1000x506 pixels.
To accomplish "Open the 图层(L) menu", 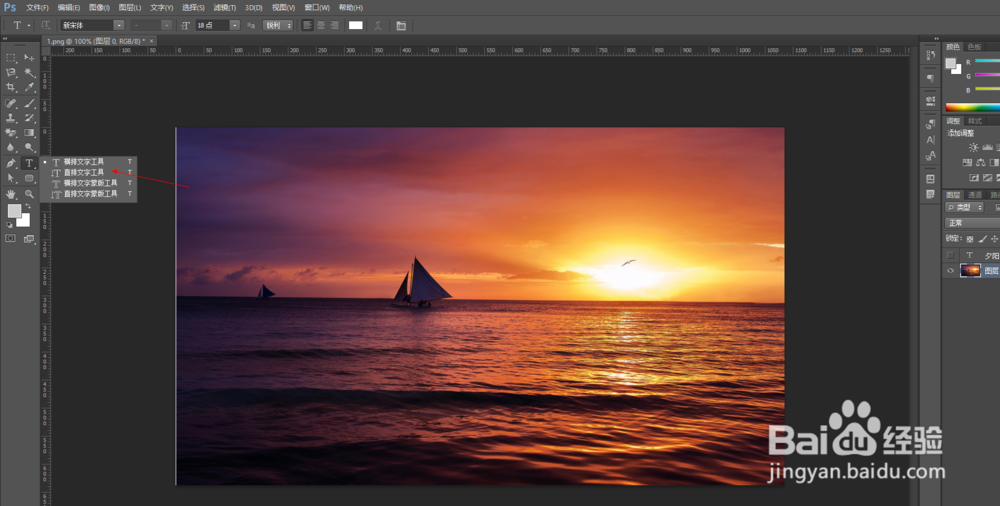I will click(130, 8).
